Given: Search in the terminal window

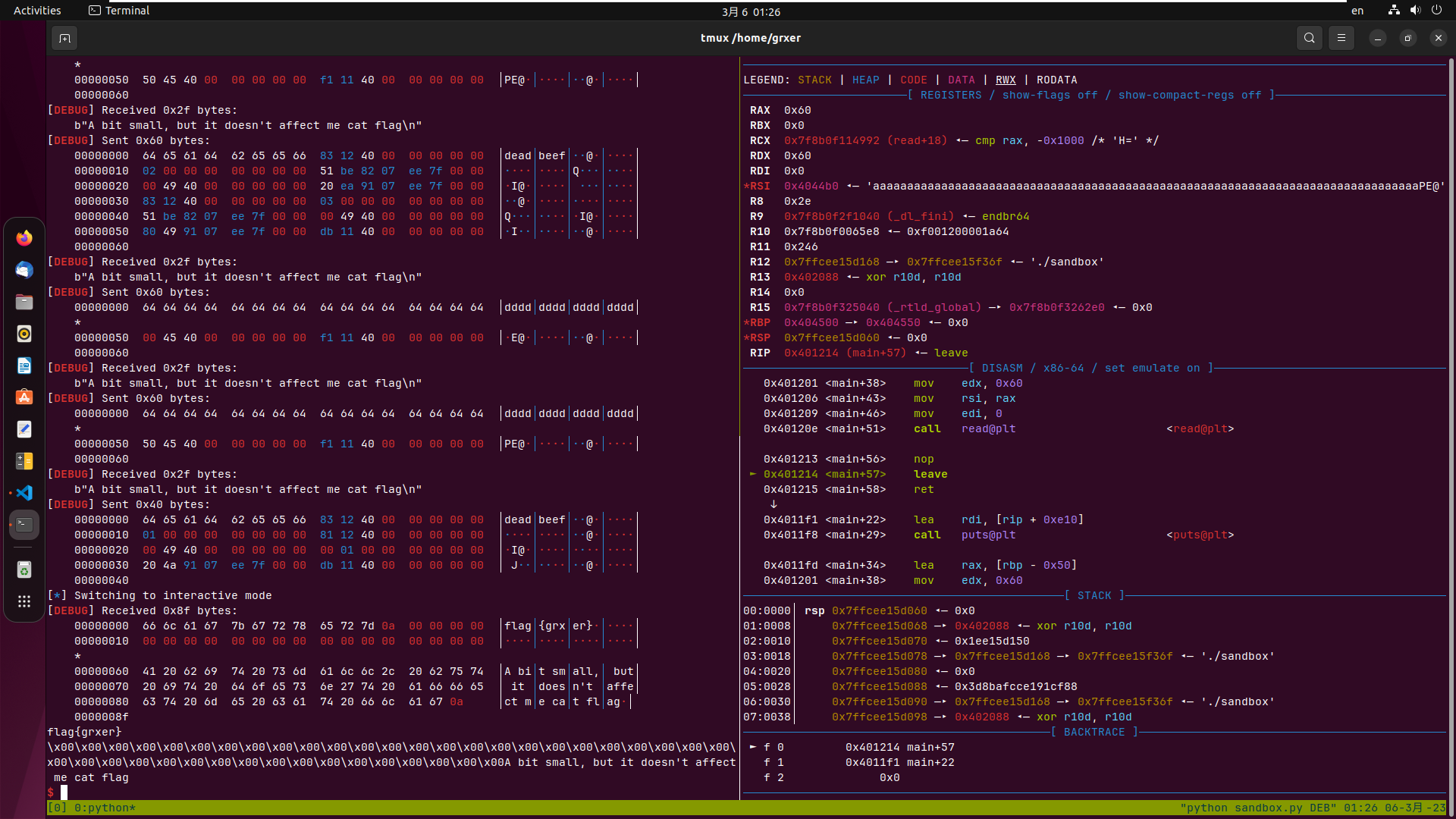Looking at the screenshot, I should coord(1309,38).
